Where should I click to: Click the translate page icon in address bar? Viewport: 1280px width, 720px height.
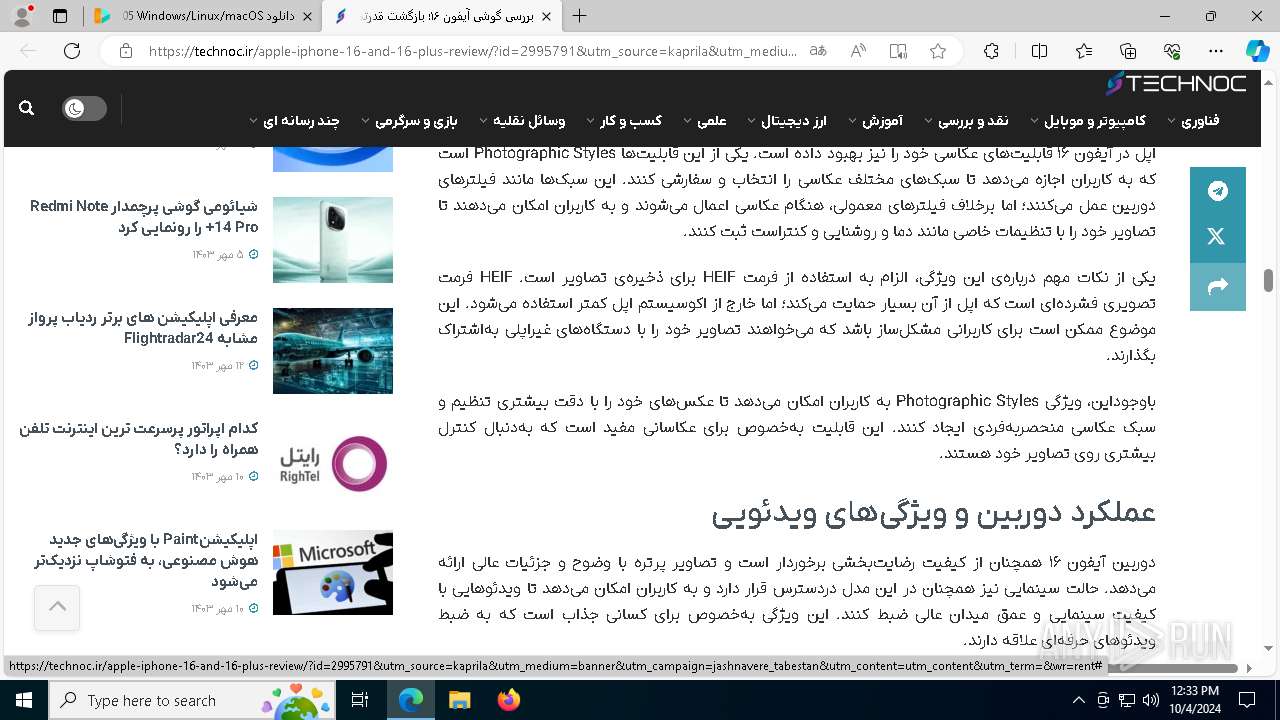click(818, 51)
